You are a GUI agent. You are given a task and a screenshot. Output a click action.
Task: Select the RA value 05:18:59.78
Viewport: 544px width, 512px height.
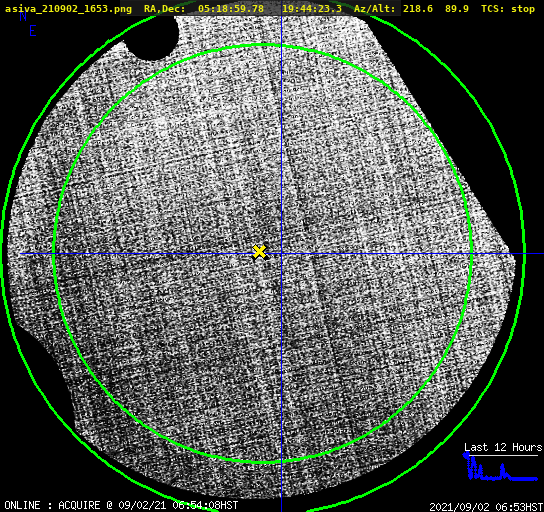pyautogui.click(x=231, y=9)
